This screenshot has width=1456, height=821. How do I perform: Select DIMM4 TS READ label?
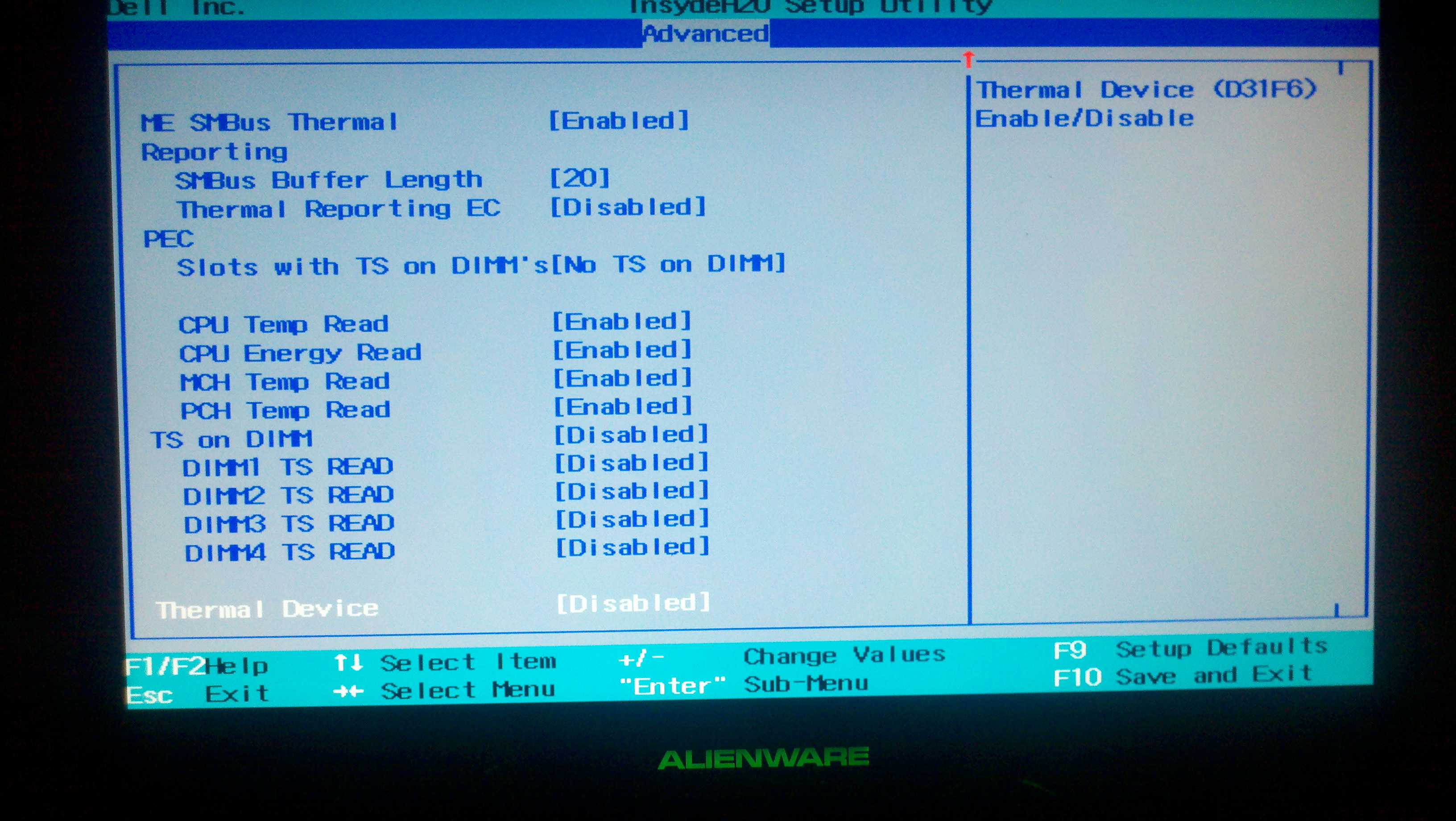click(x=290, y=552)
